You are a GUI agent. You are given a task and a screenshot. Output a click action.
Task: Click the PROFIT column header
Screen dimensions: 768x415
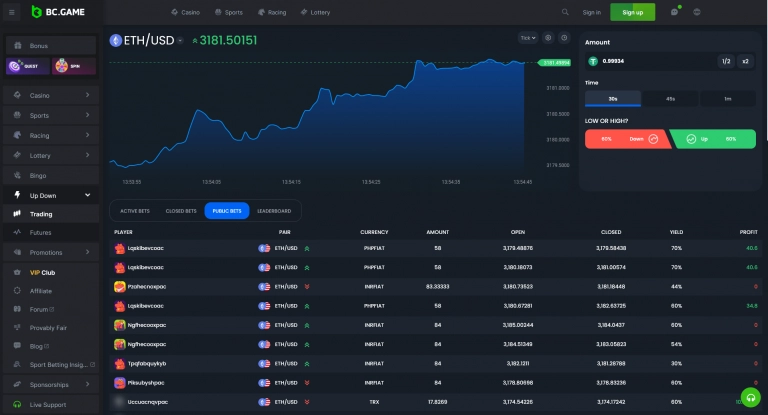coord(748,232)
